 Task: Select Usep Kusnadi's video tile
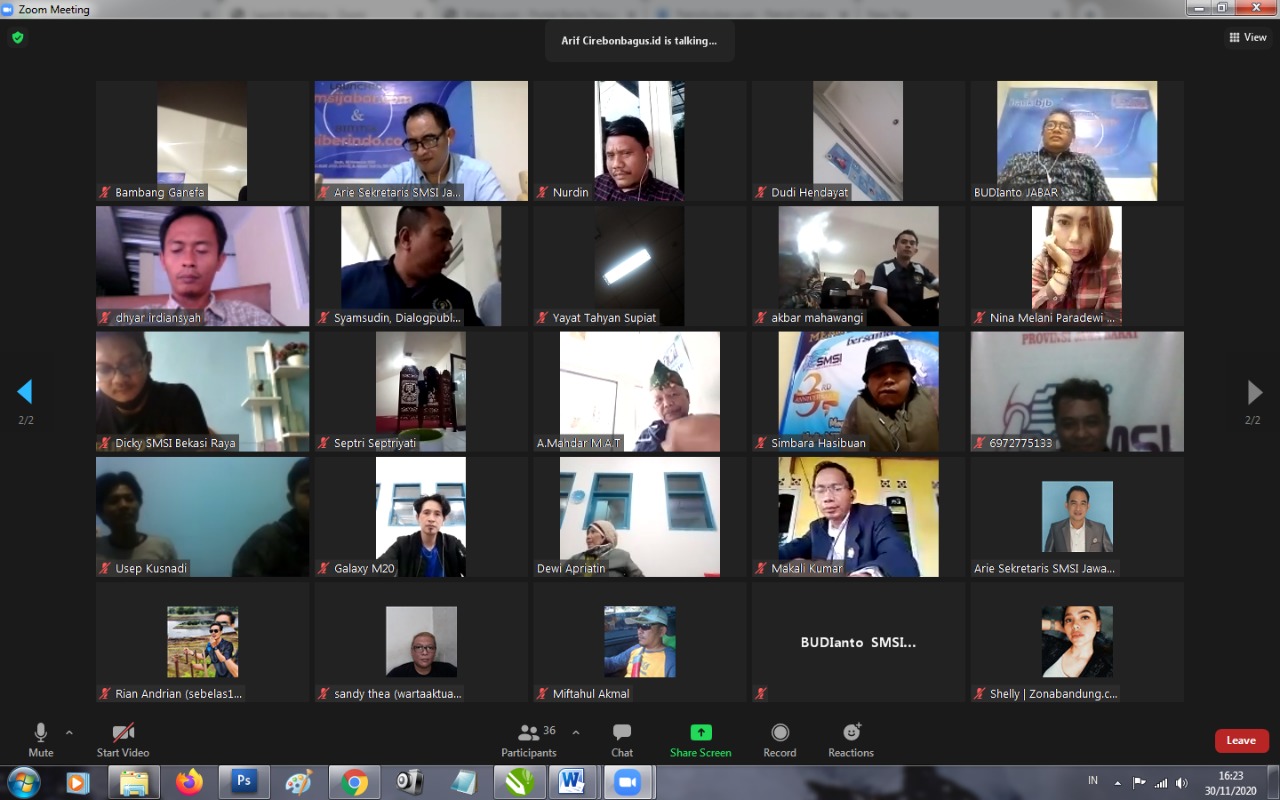[x=202, y=517]
